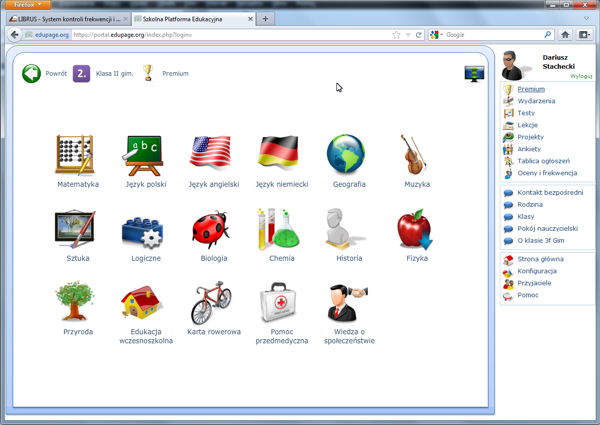Open Język niemiecki German flag icon

pos(279,151)
